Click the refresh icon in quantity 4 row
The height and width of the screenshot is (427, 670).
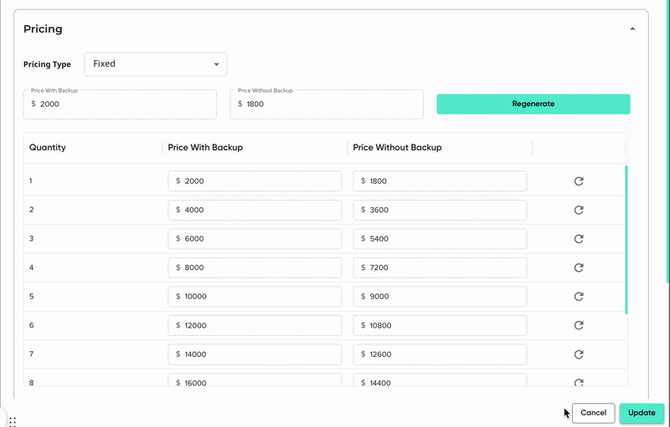tap(578, 268)
